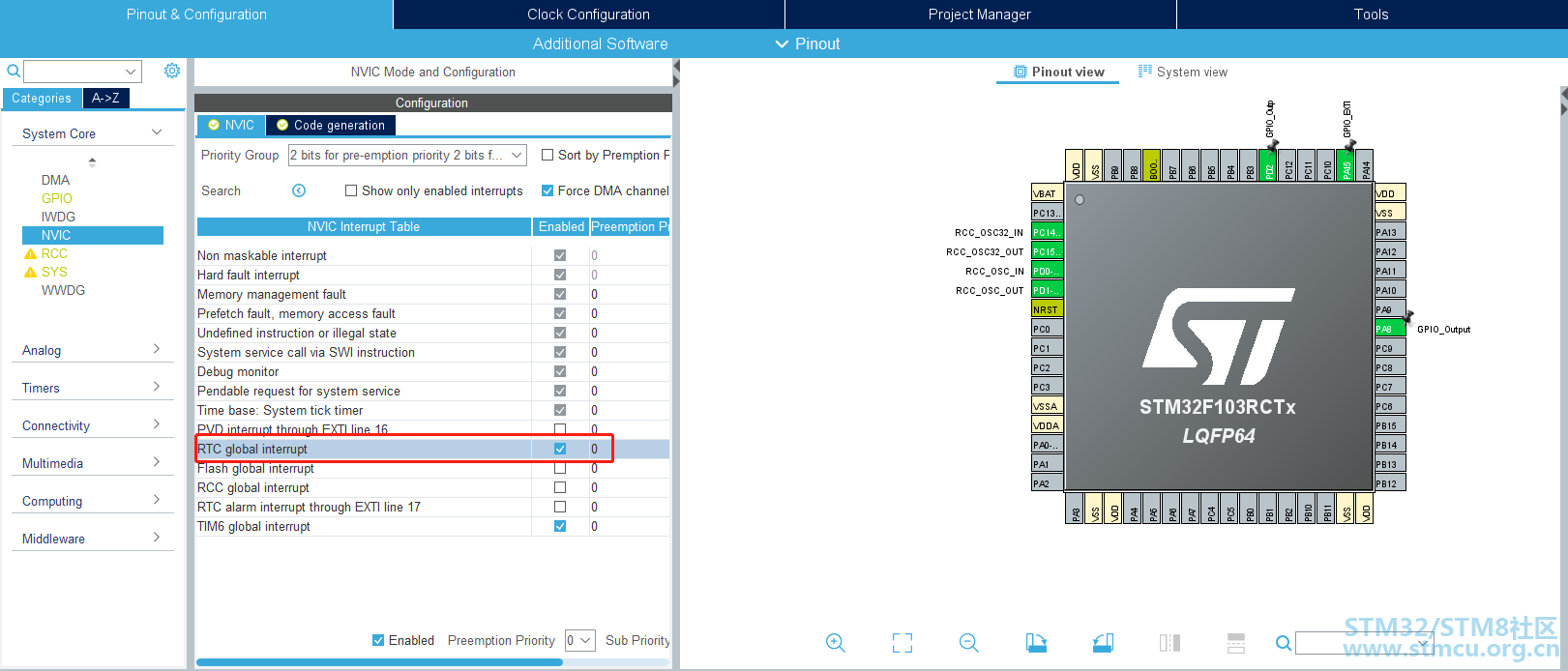Click the Enabled column header
Screen dimensions: 1568x671
(561, 226)
